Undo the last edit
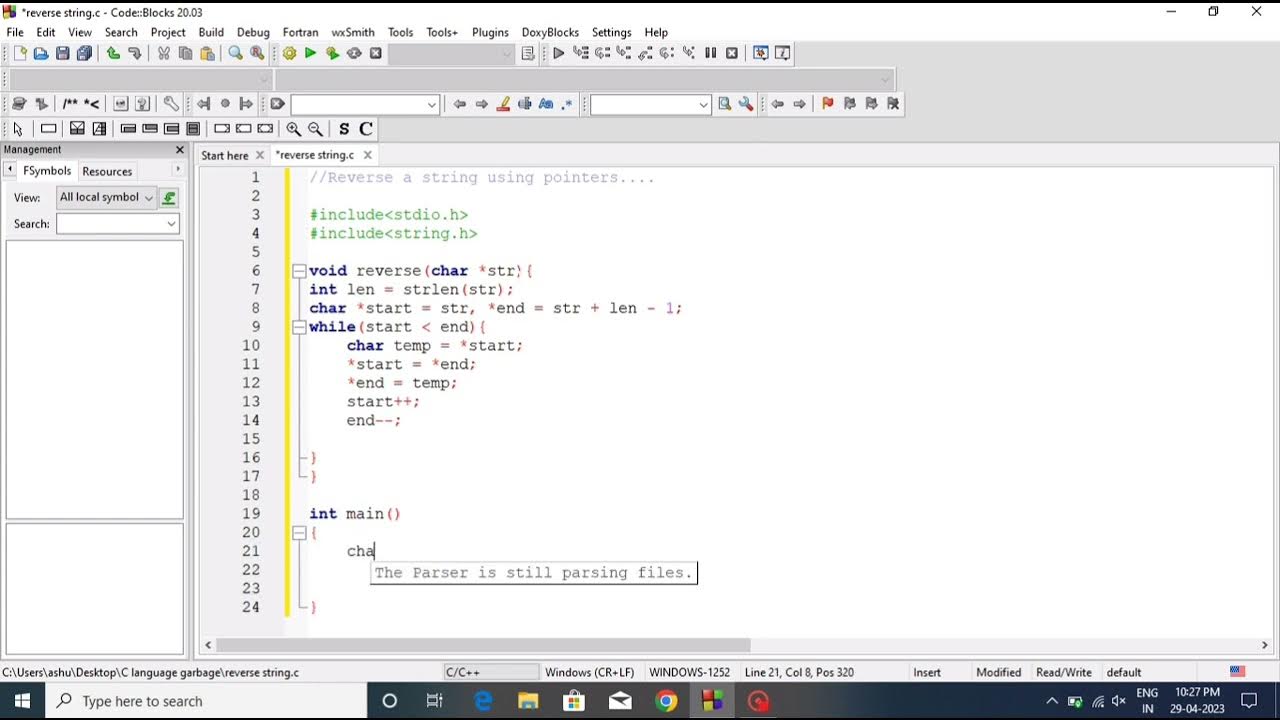1280x720 pixels. (113, 53)
